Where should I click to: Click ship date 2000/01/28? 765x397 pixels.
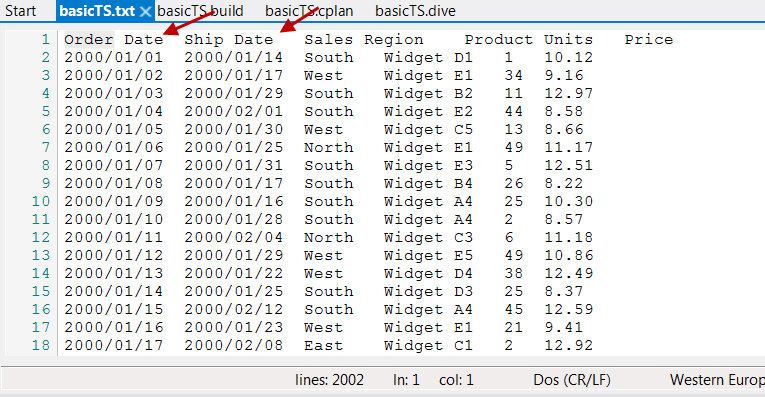coord(234,219)
